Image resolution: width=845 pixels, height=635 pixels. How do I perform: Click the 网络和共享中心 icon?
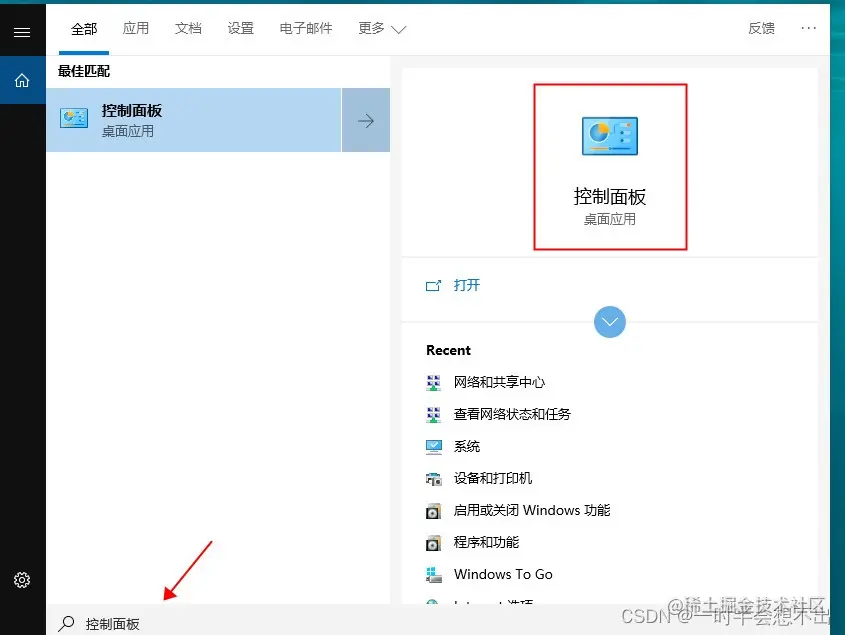coord(433,382)
